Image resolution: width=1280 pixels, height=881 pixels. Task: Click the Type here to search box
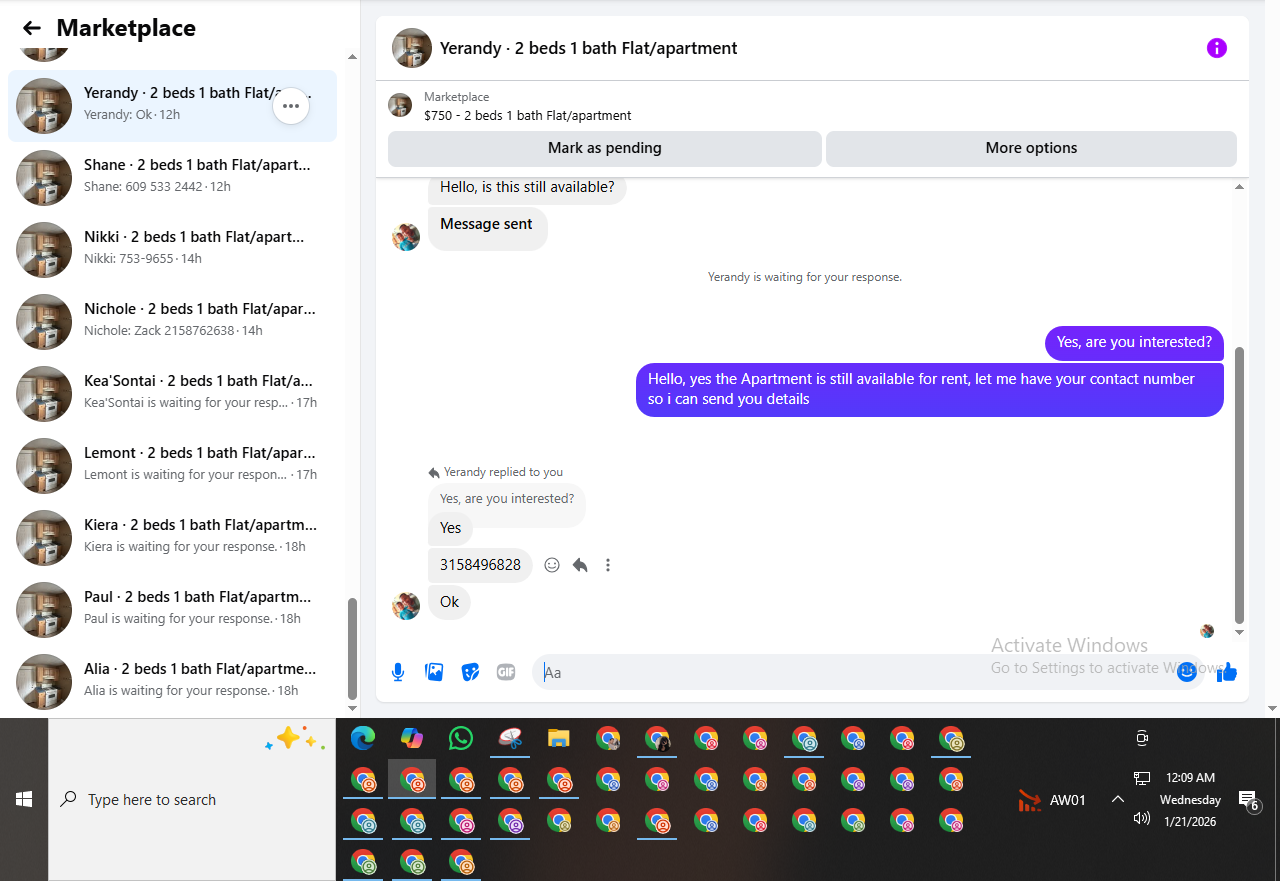coord(192,799)
